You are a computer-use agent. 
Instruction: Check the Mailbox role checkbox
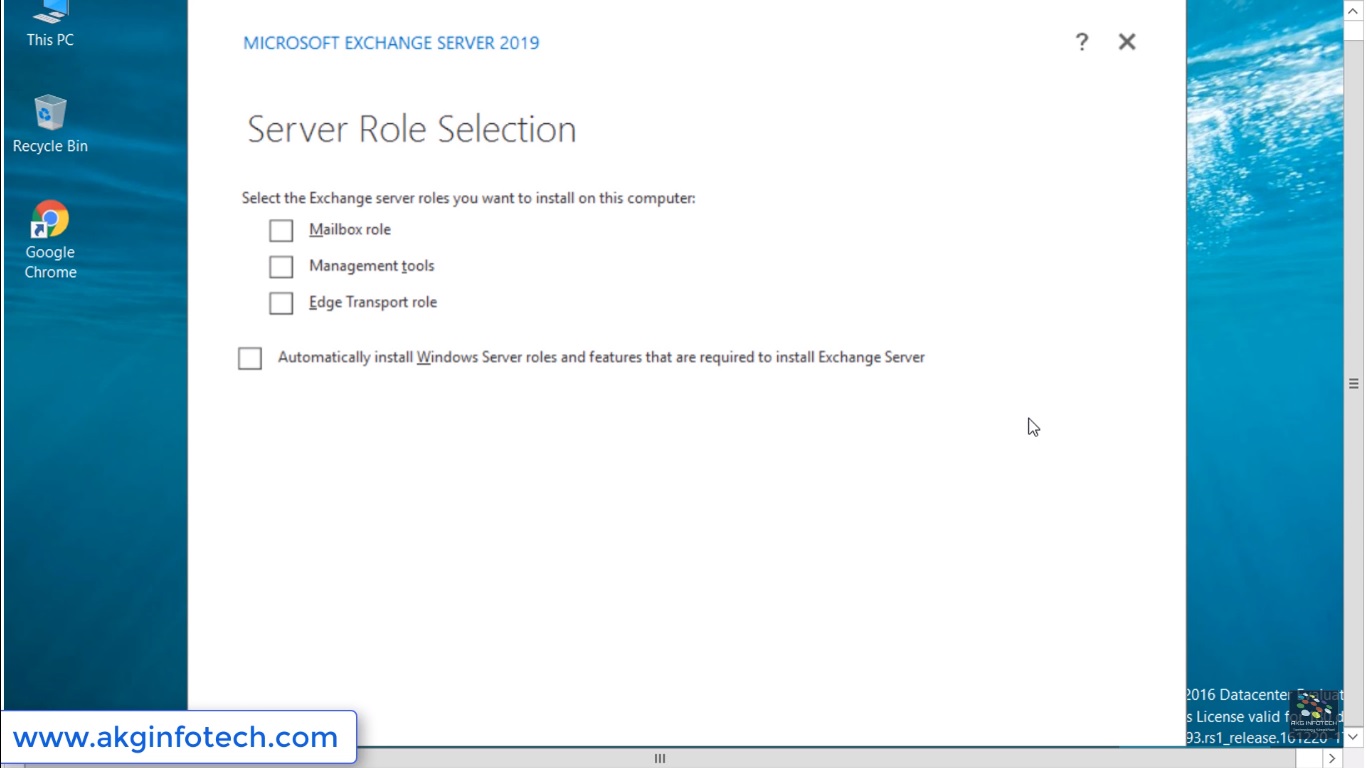coord(281,231)
